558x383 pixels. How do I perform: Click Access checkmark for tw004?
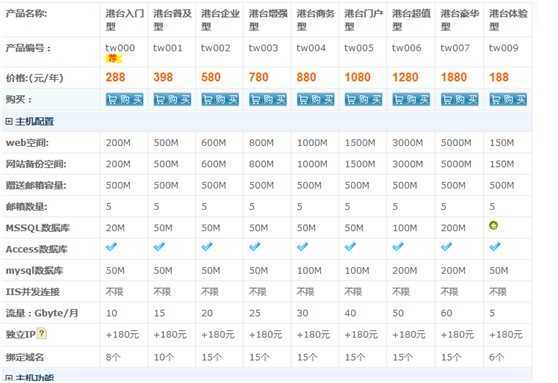click(303, 247)
